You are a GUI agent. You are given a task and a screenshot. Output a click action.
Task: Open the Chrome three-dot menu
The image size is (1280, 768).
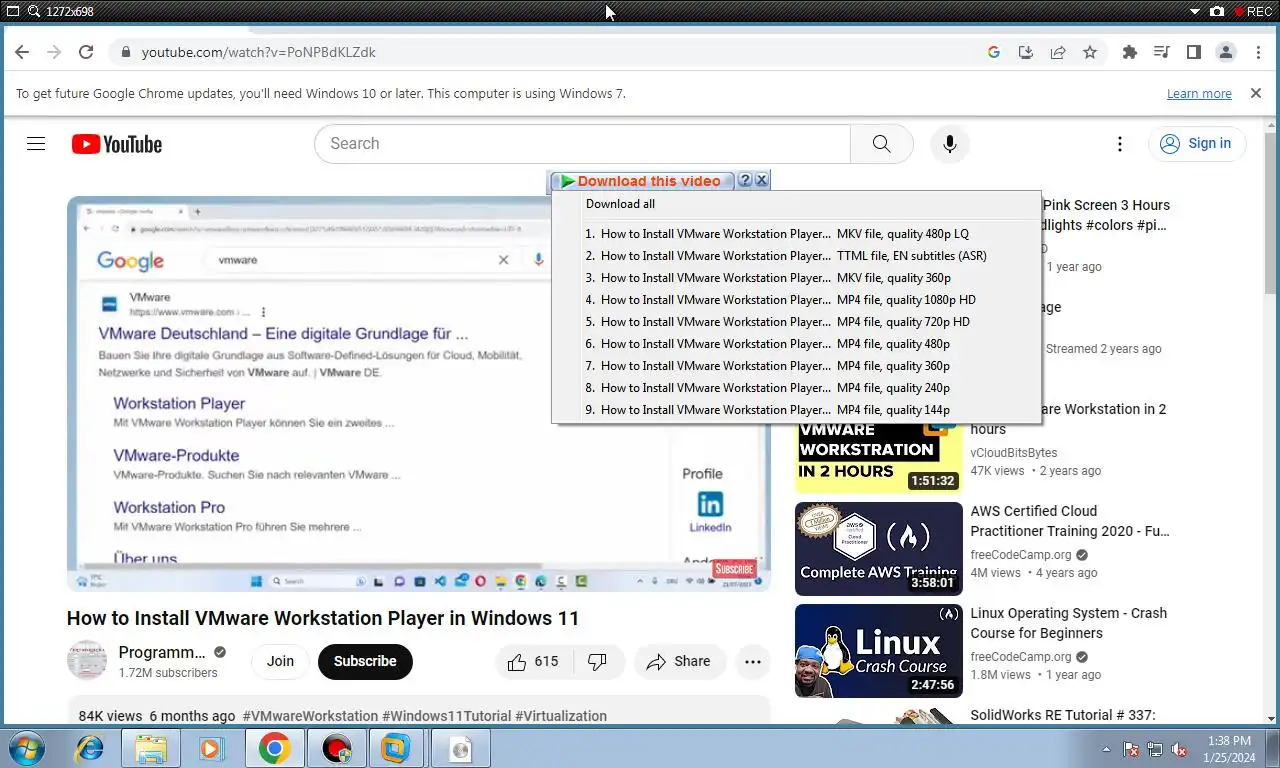coord(1259,52)
